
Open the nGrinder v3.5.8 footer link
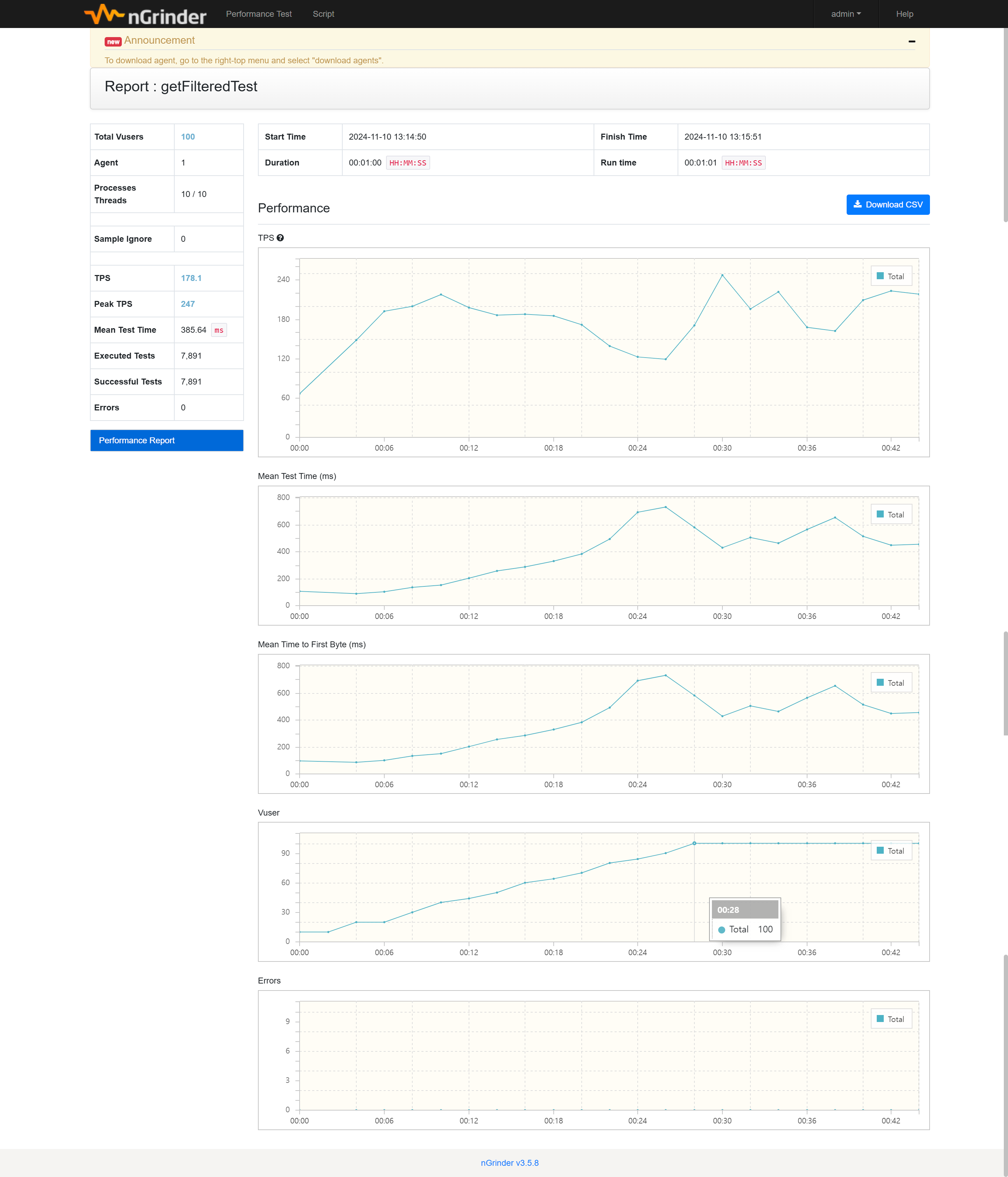pyautogui.click(x=509, y=1163)
